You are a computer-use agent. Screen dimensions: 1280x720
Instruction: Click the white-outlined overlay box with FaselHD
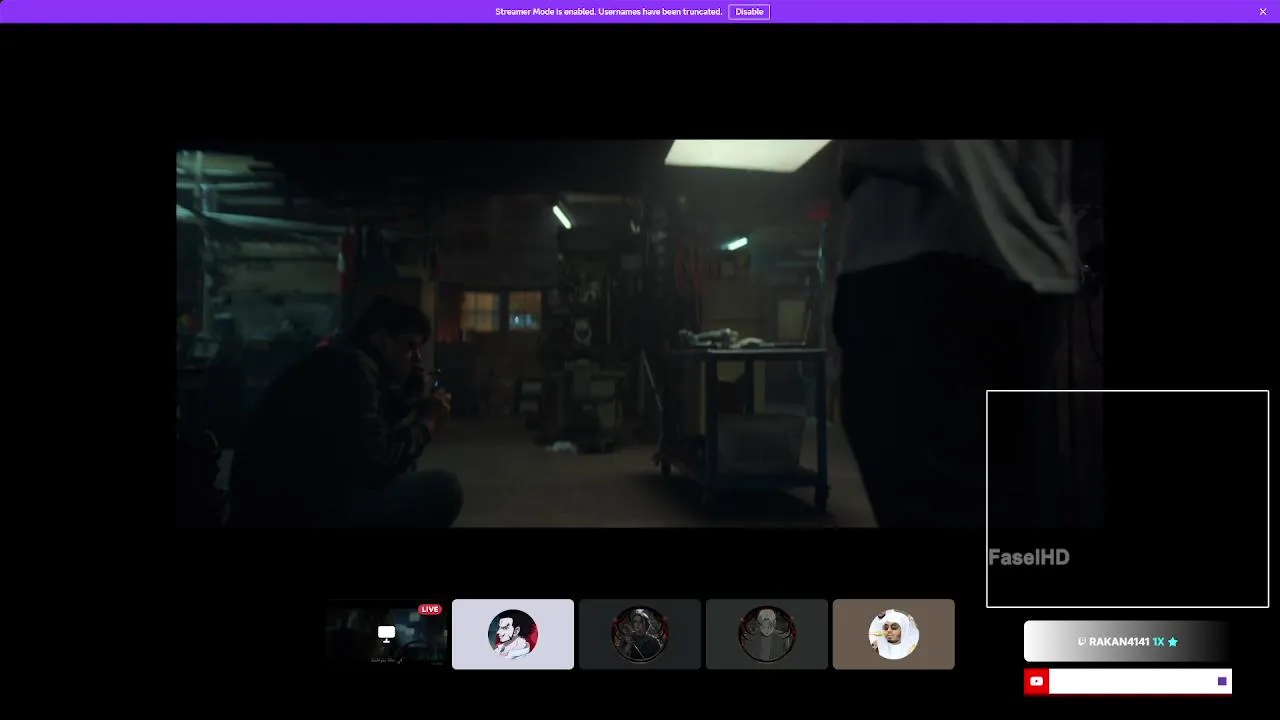[1127, 499]
